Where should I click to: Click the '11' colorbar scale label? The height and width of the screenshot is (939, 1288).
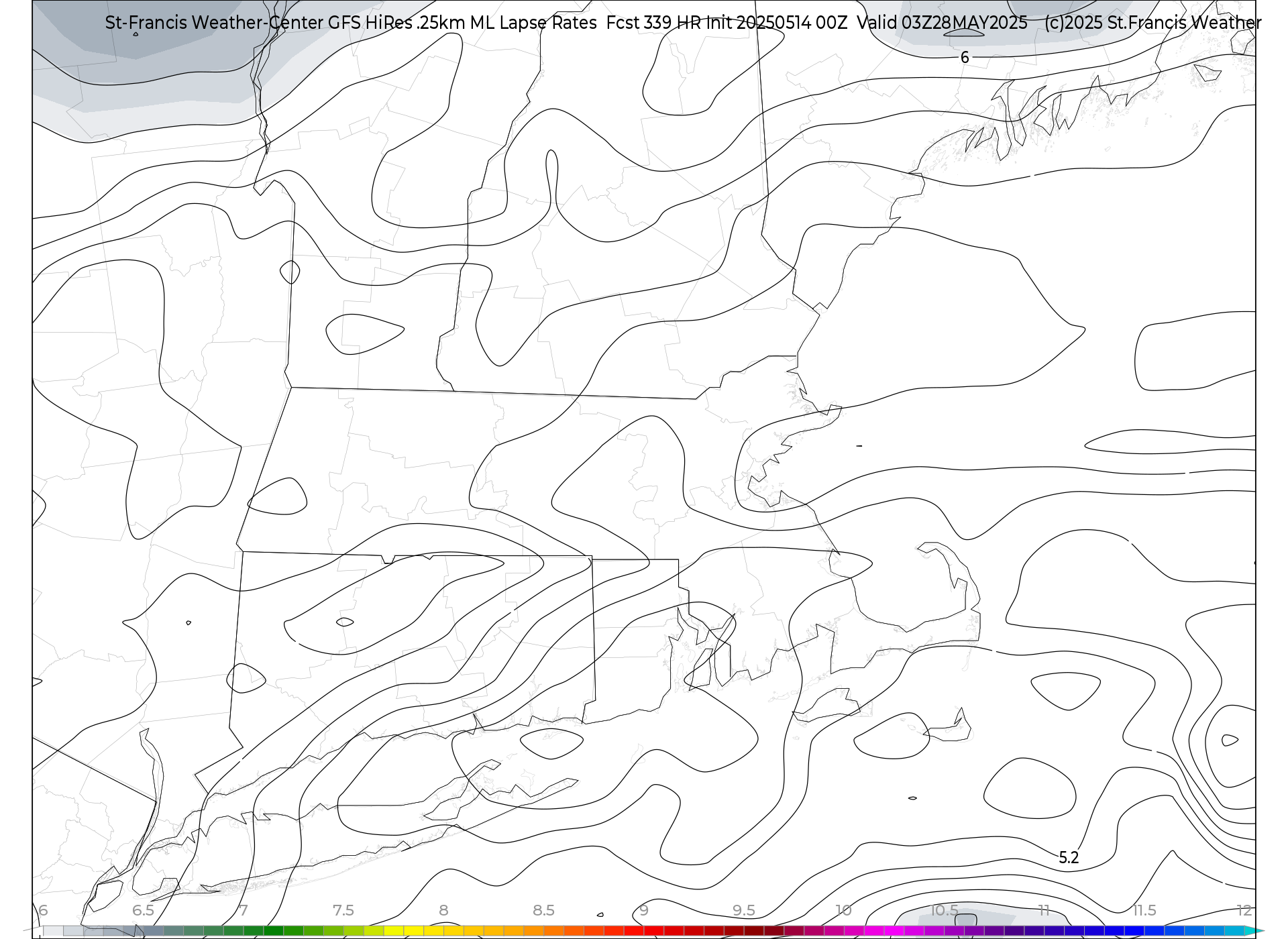tap(1044, 910)
